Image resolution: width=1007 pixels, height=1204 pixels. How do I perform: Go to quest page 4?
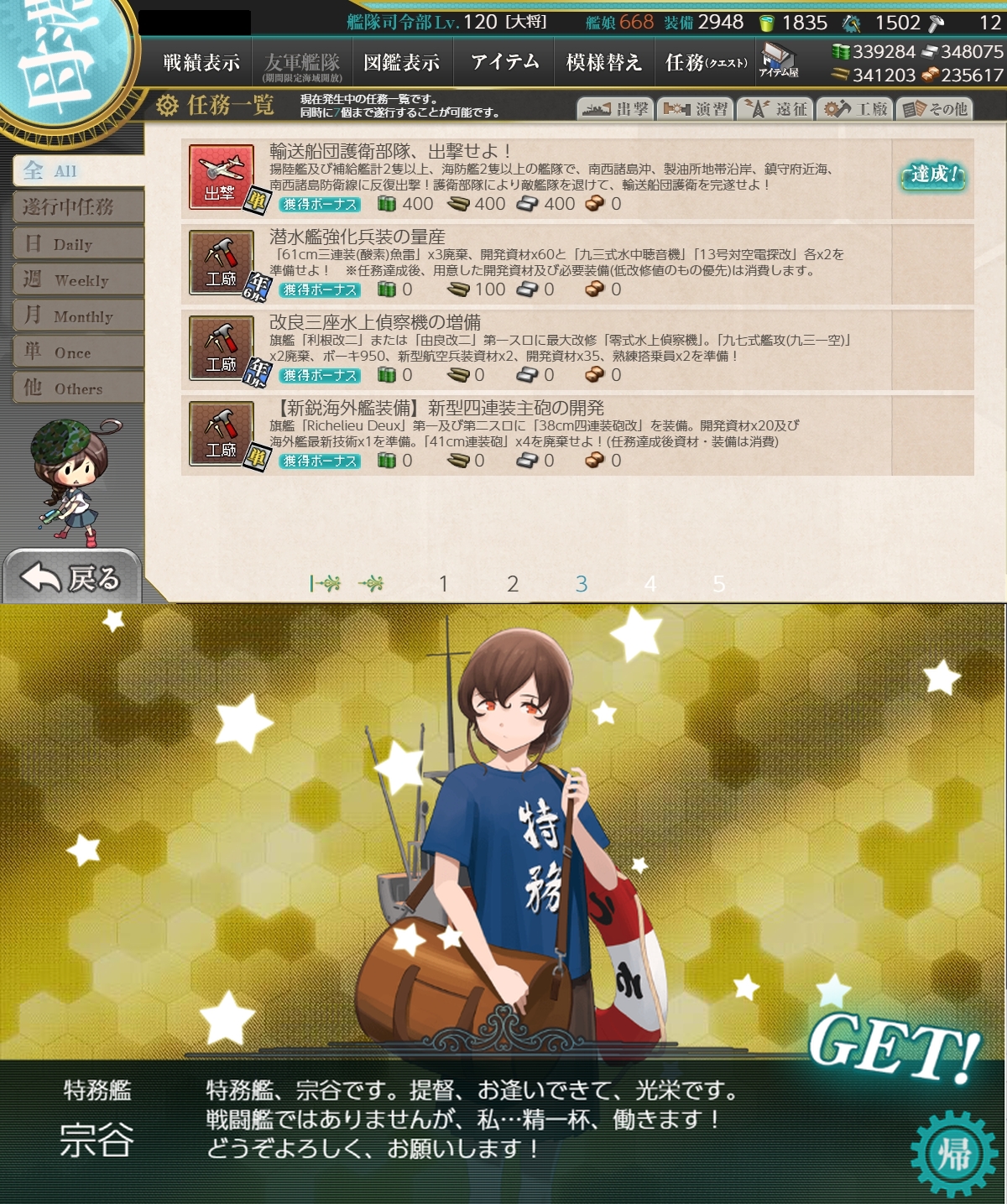(x=650, y=584)
